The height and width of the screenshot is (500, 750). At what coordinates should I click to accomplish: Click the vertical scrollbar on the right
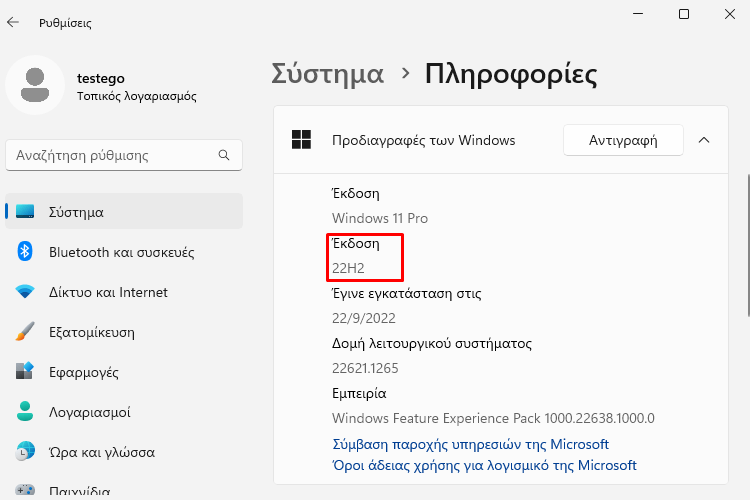pos(747,245)
